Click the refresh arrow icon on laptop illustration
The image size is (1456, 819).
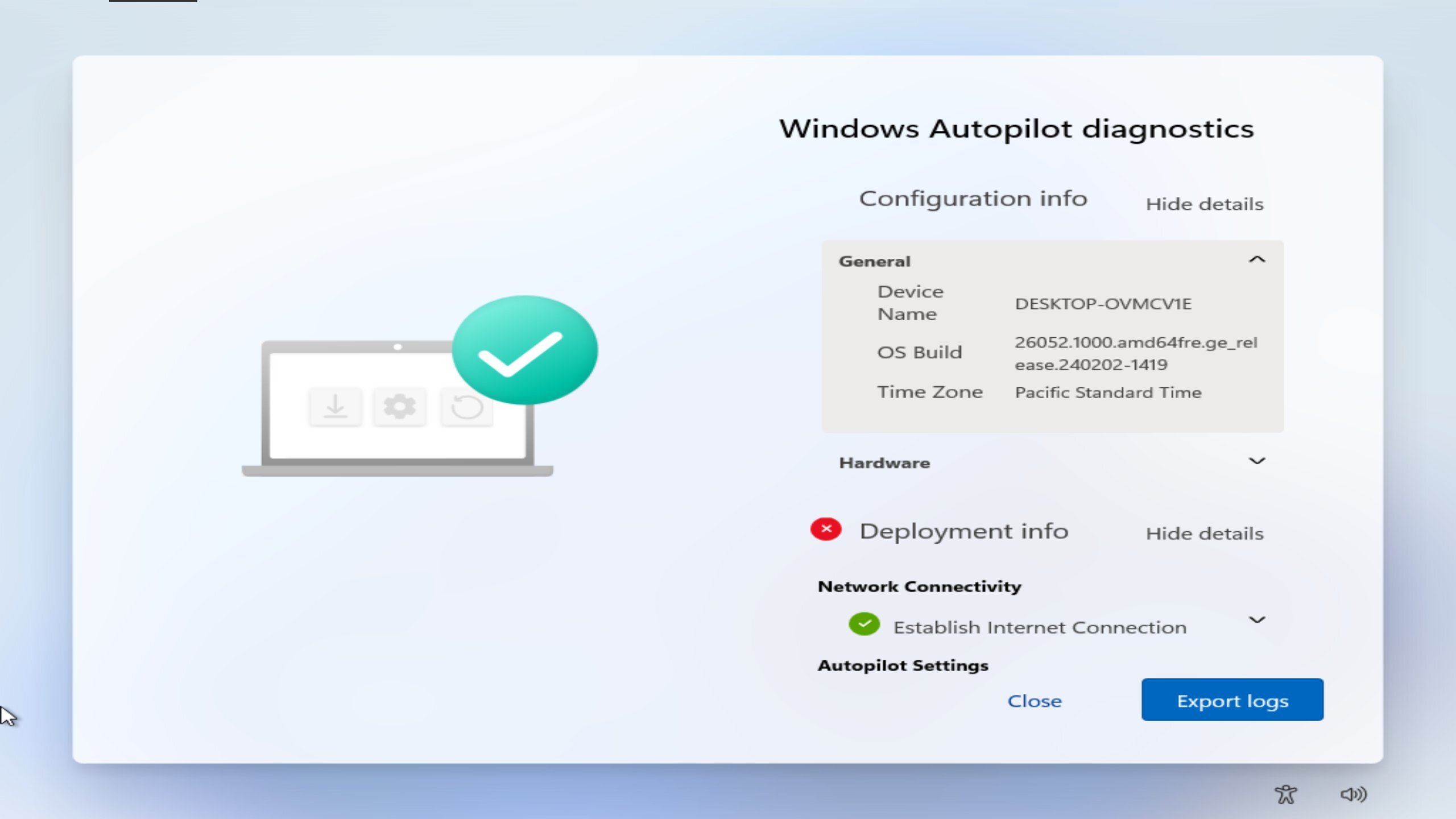coord(467,407)
